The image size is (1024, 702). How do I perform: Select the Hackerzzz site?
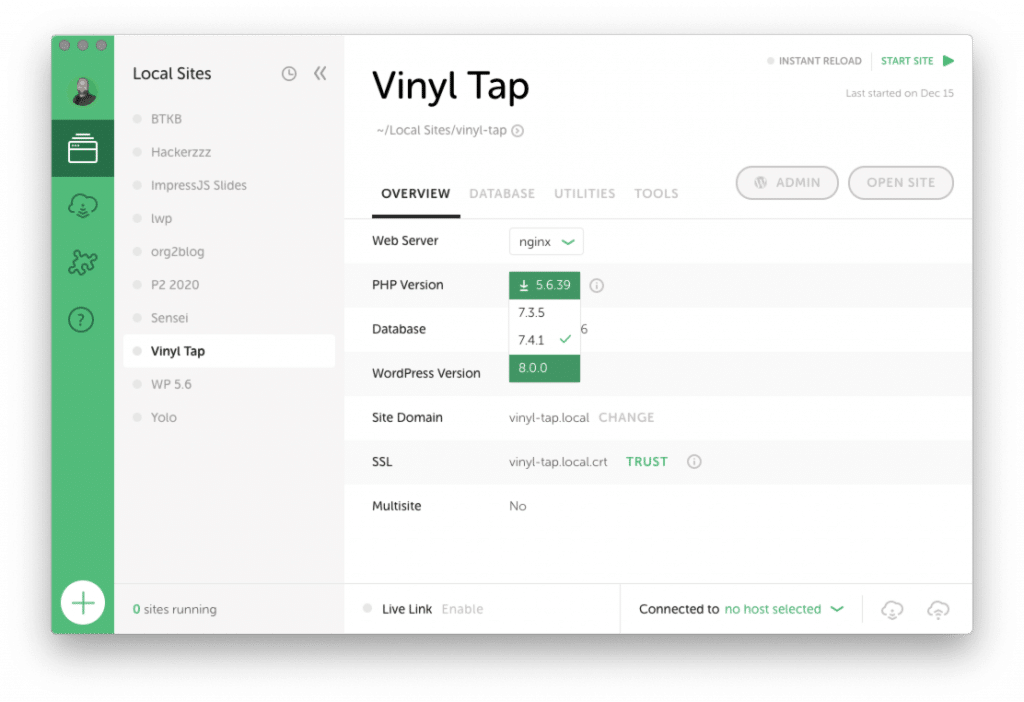pos(229,152)
